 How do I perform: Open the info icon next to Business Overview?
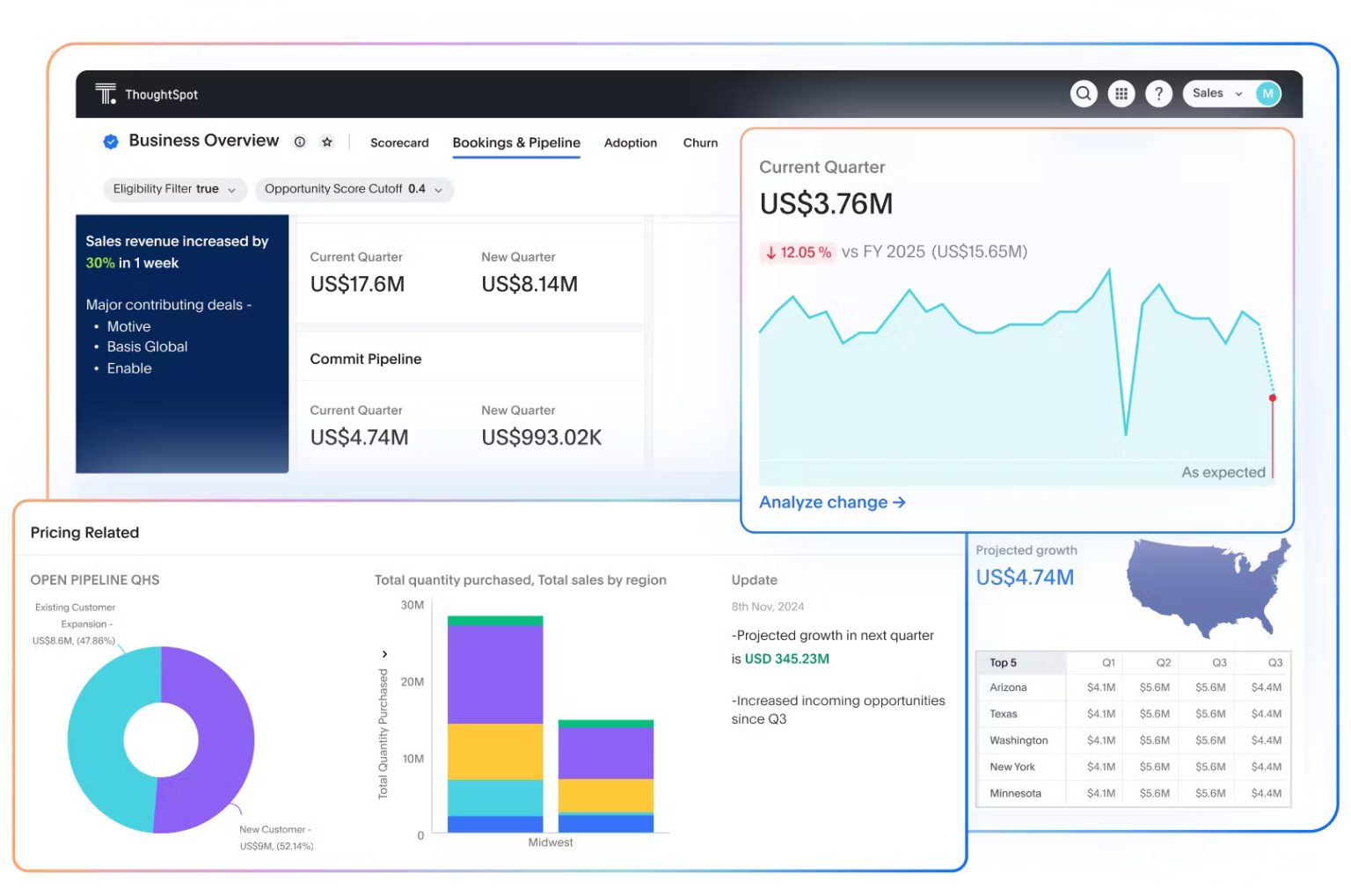(x=299, y=142)
